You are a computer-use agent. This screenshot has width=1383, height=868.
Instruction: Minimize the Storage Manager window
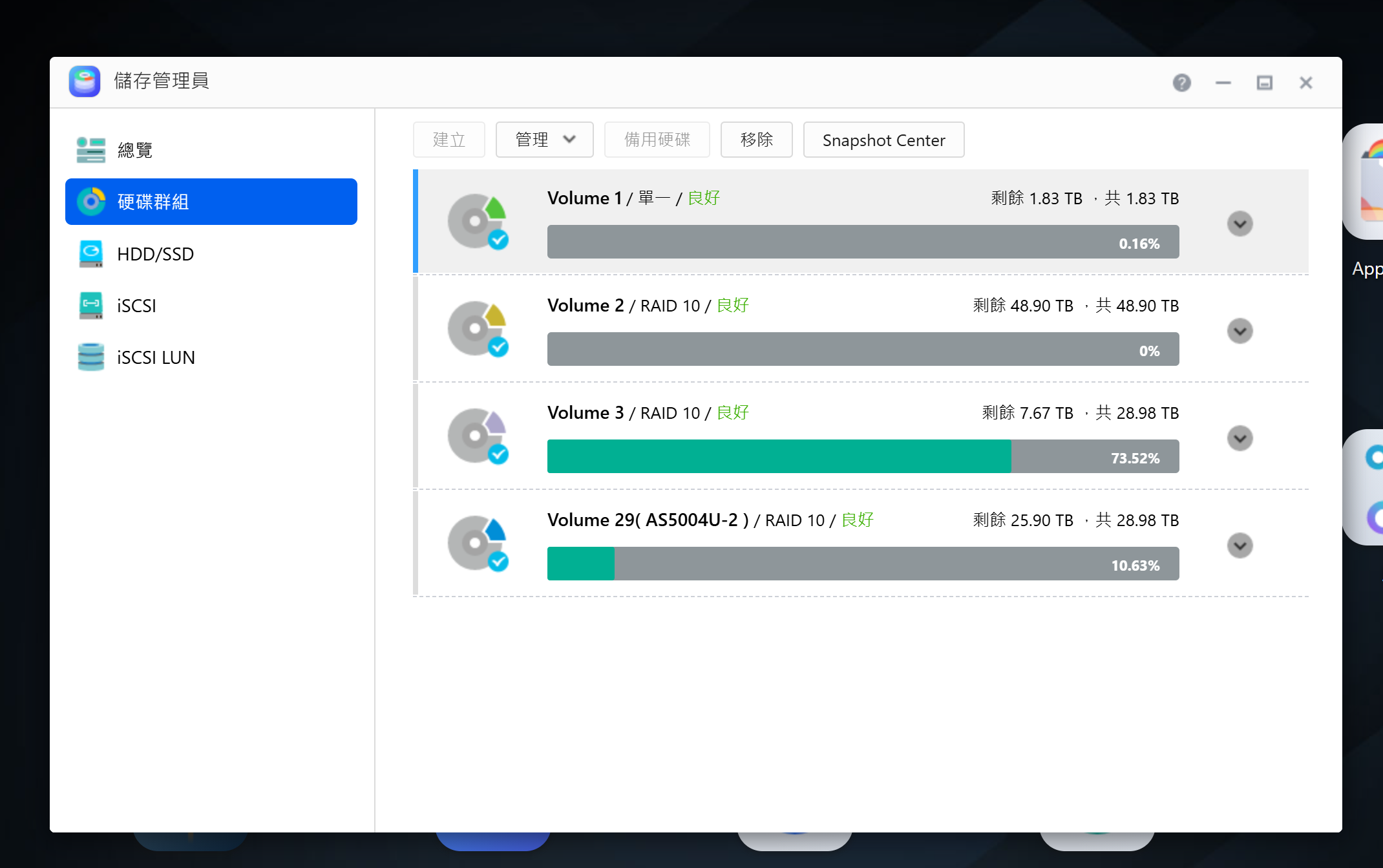tap(1223, 83)
